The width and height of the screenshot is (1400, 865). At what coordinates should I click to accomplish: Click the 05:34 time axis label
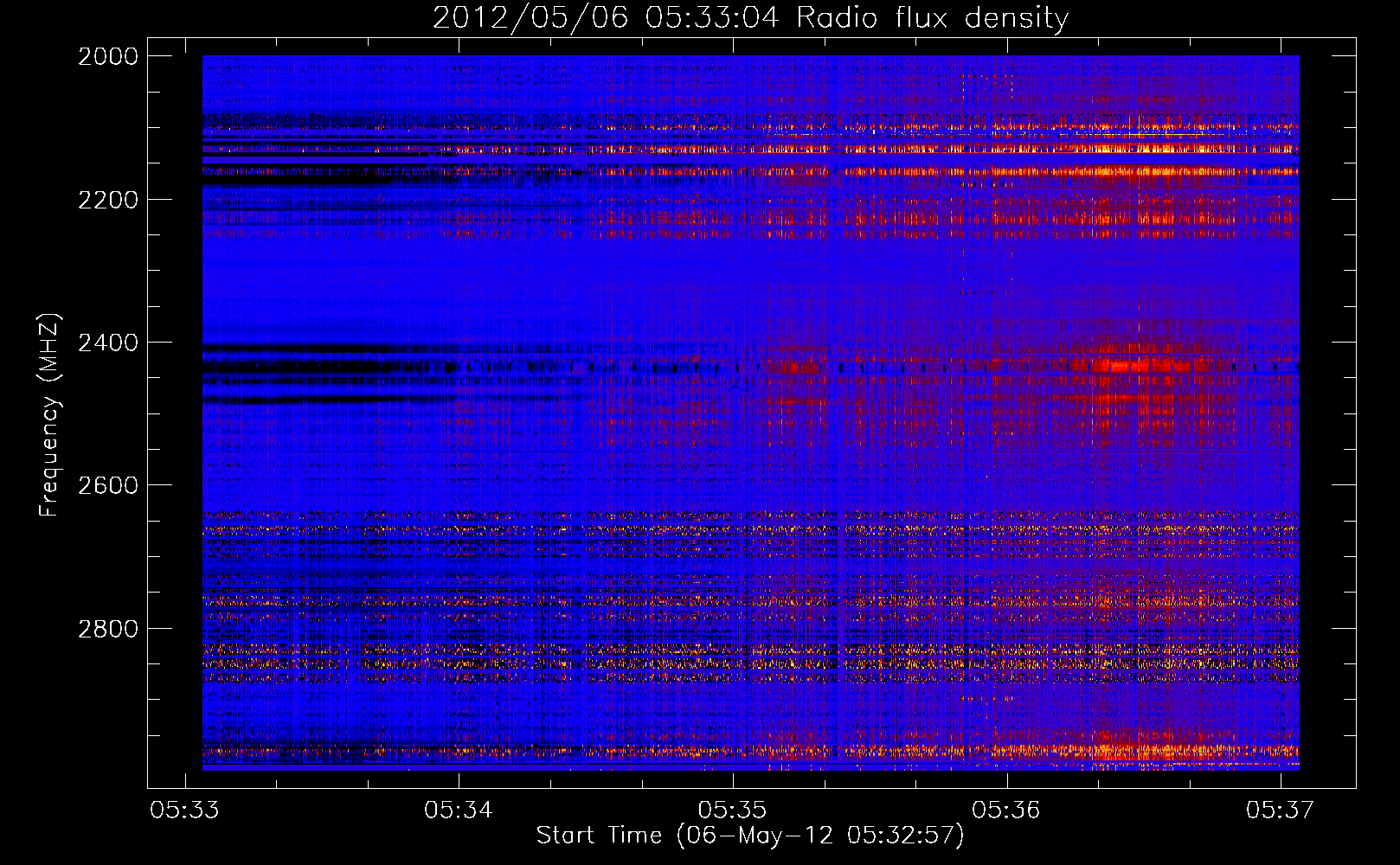(x=459, y=810)
